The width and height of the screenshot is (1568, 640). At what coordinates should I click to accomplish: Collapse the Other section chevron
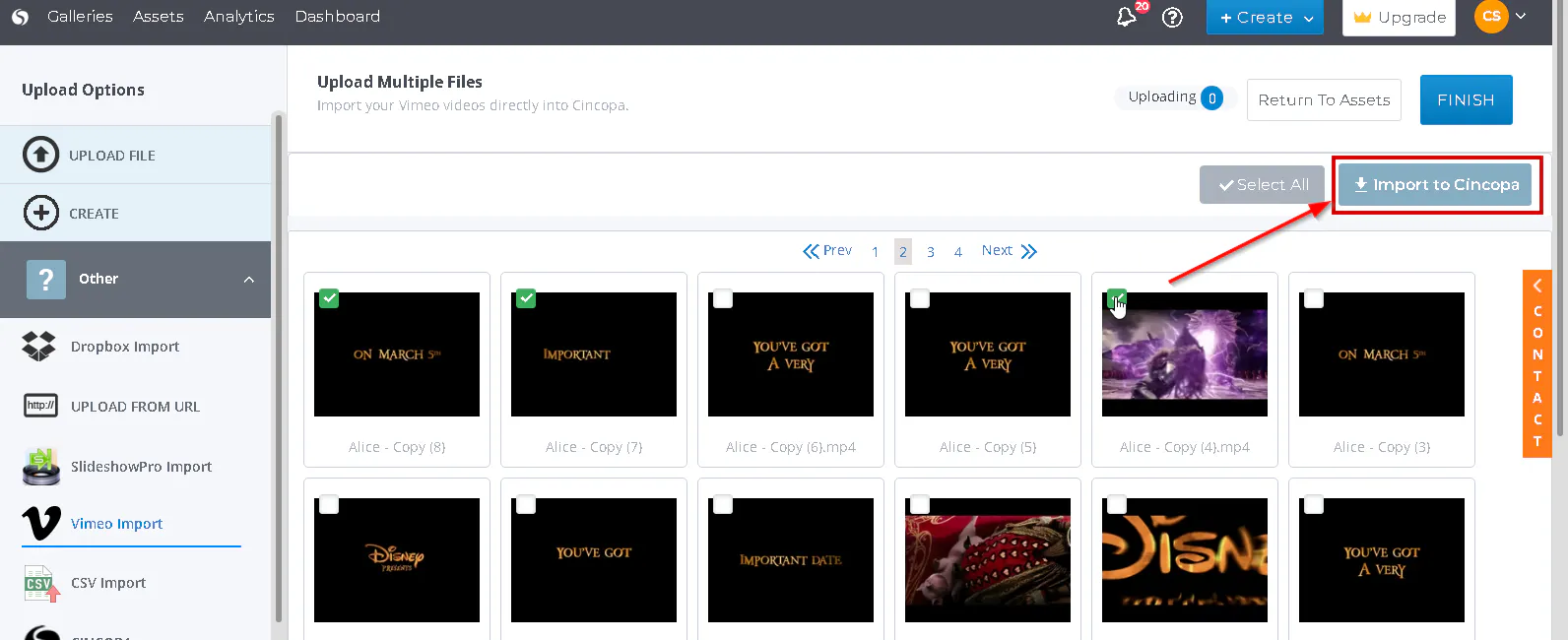click(x=249, y=280)
